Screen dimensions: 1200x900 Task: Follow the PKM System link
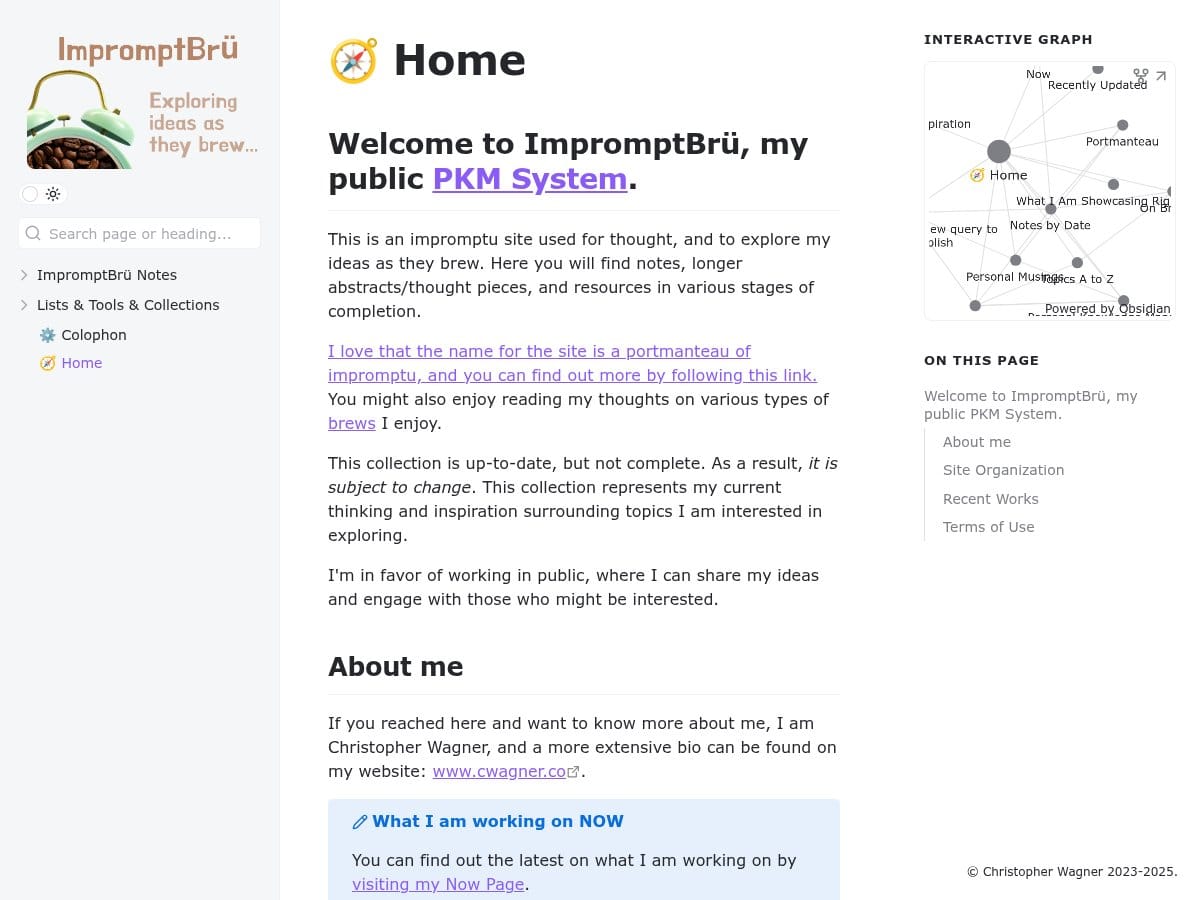point(529,179)
